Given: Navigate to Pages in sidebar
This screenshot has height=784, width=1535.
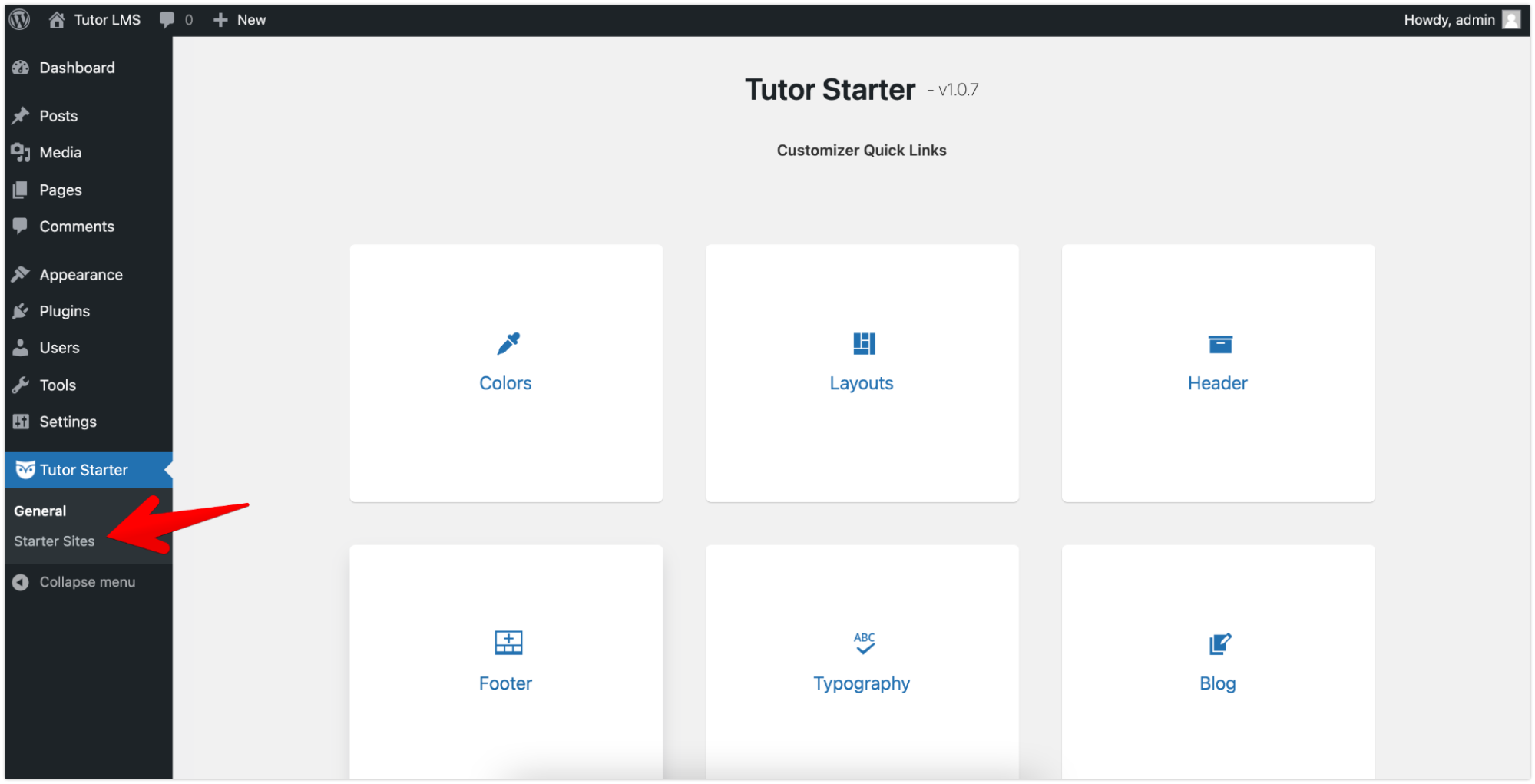Looking at the screenshot, I should pyautogui.click(x=89, y=190).
